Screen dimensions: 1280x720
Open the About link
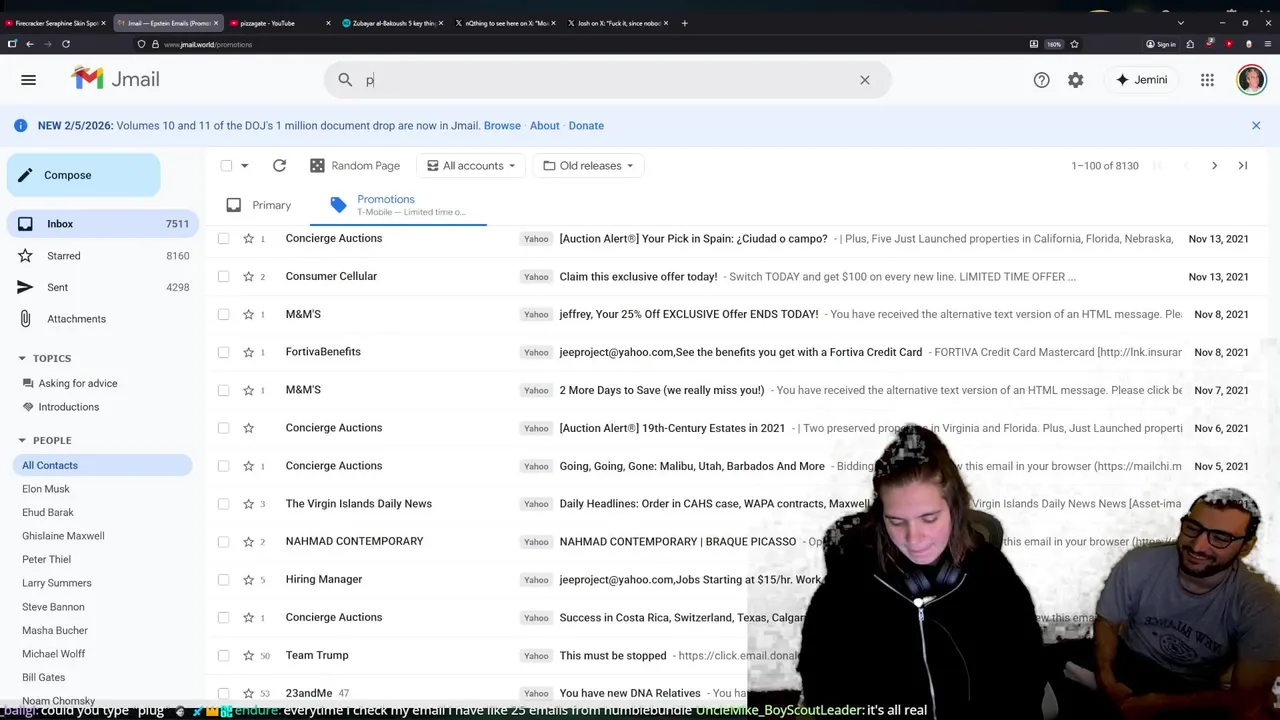544,126
